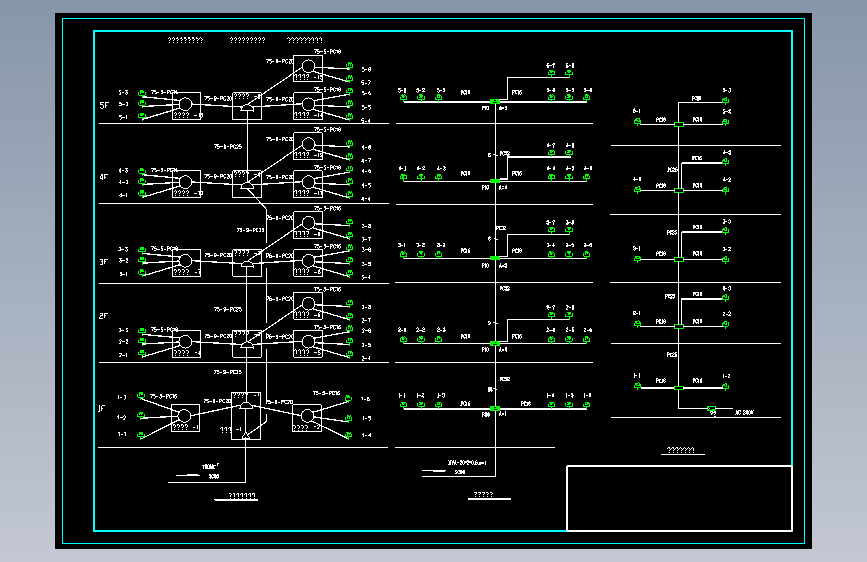Select outlet 1-6 symbol in the left diagram
Viewport: 867px width, 562px height.
[348, 398]
